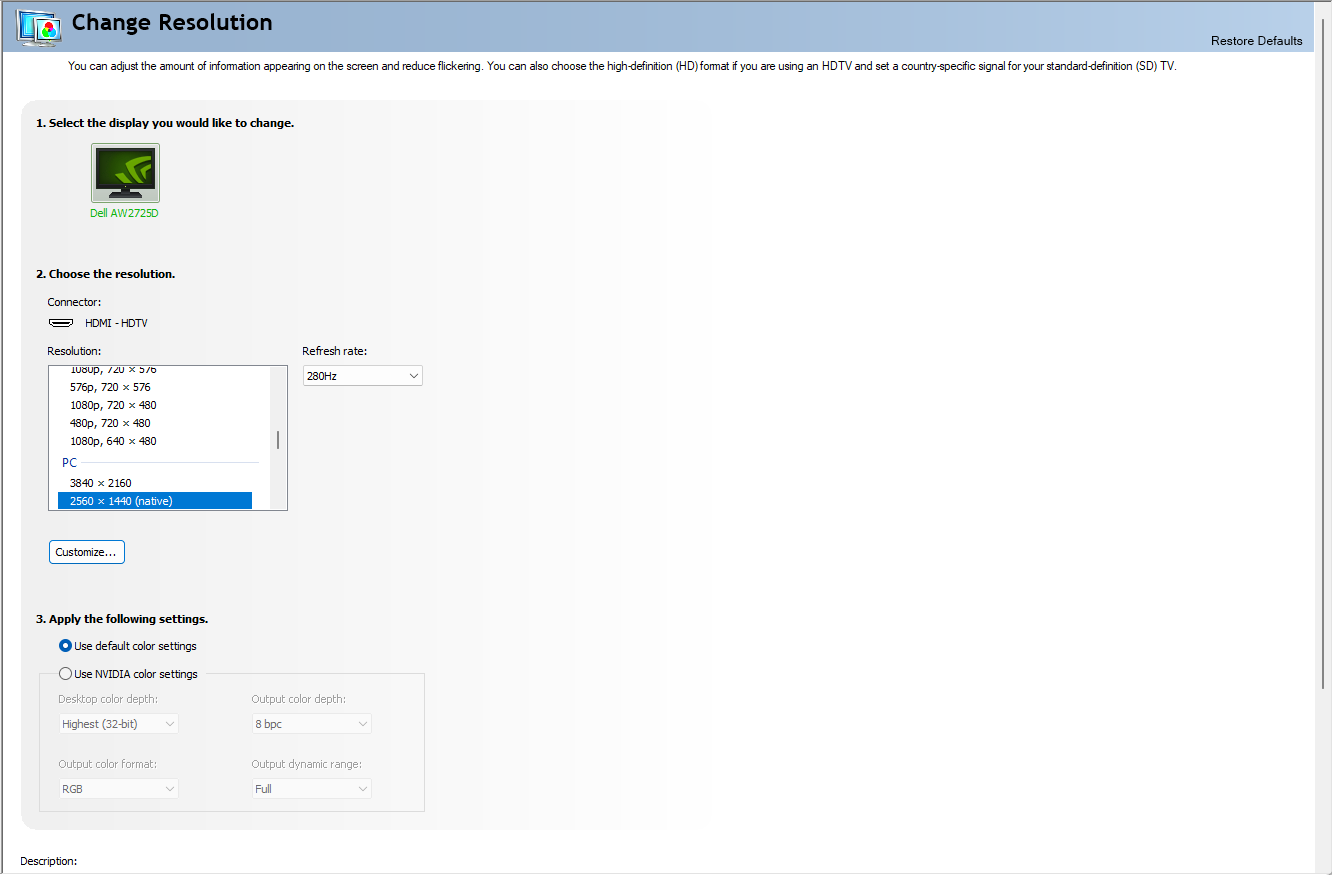1332x875 pixels.
Task: Select resolution 576p, 720 × 576
Action: 155,387
